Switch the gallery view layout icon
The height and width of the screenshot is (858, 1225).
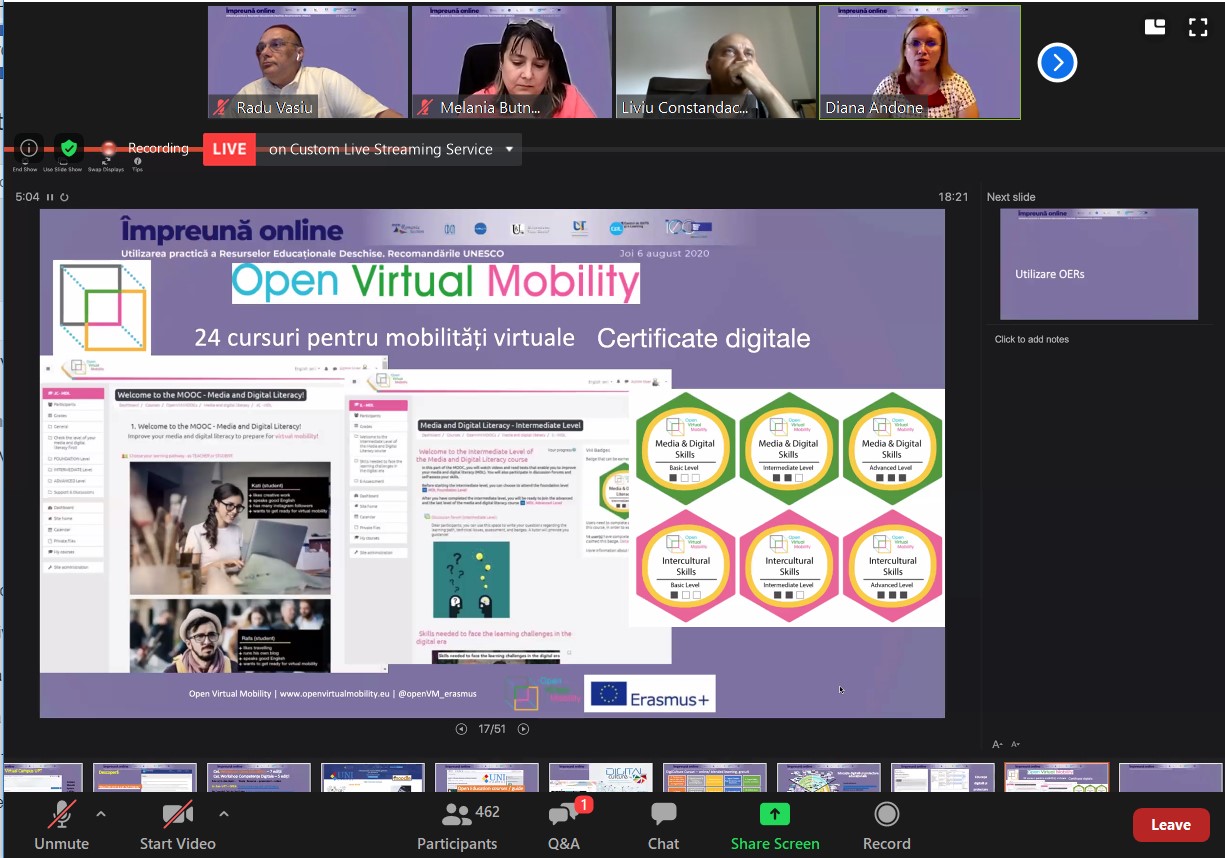pos(1155,27)
